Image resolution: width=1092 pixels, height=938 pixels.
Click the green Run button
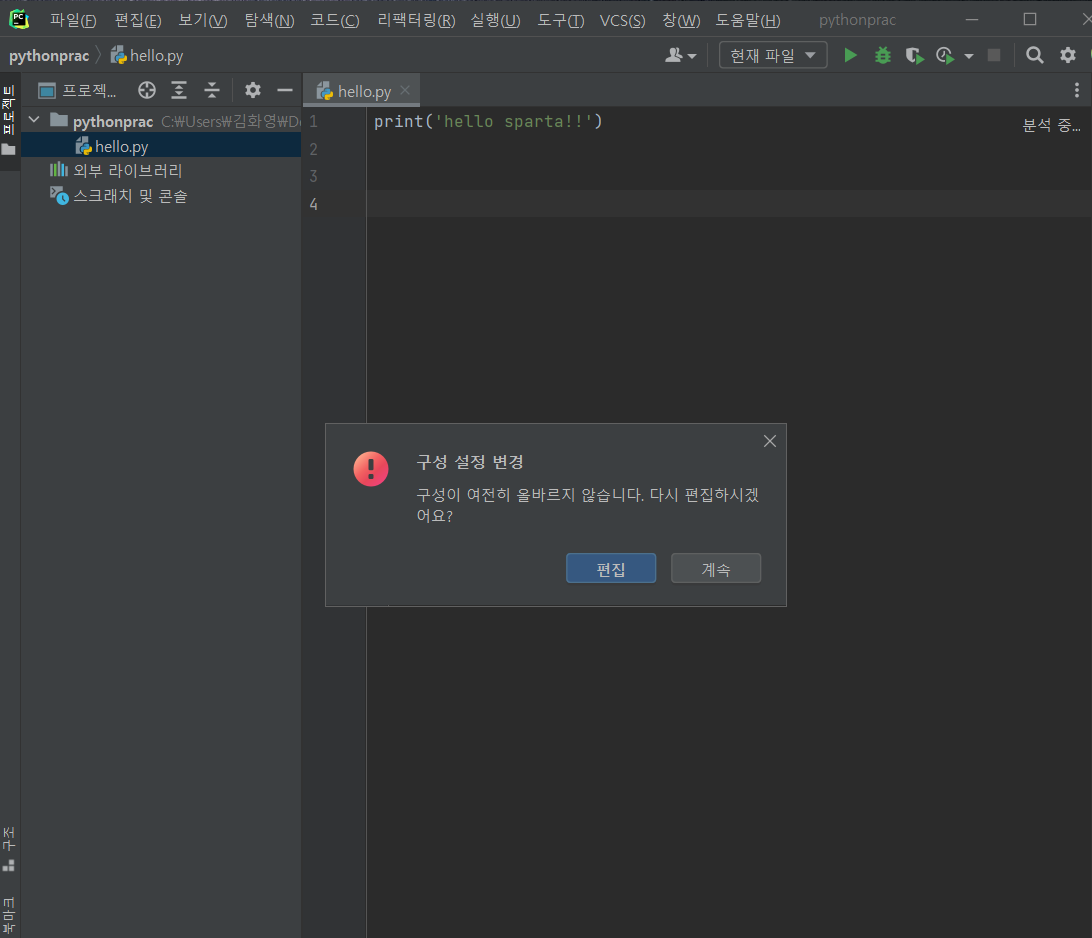850,56
